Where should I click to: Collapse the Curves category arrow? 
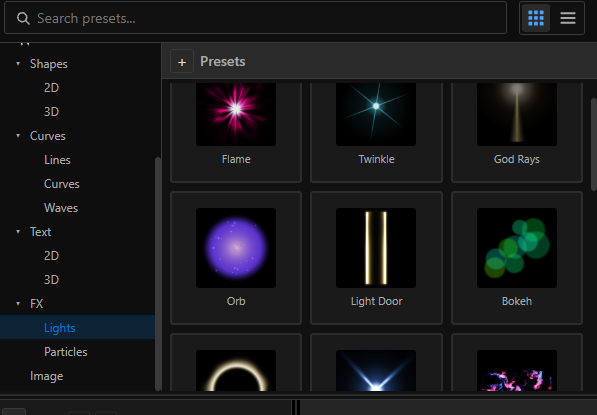(x=18, y=136)
